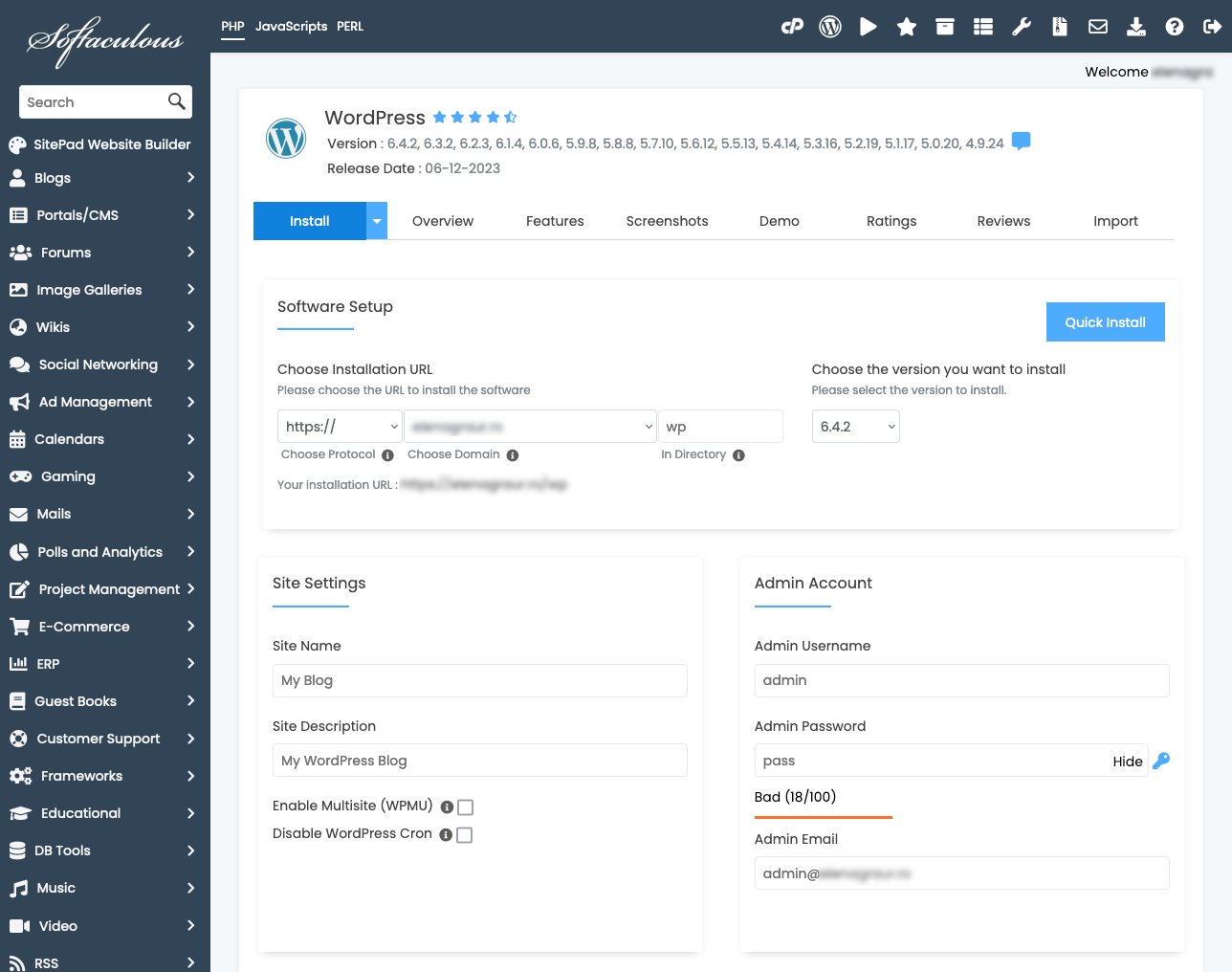Image resolution: width=1232 pixels, height=972 pixels.
Task: Open the version selection dropdown showing 6.4.2
Action: pyautogui.click(x=855, y=426)
